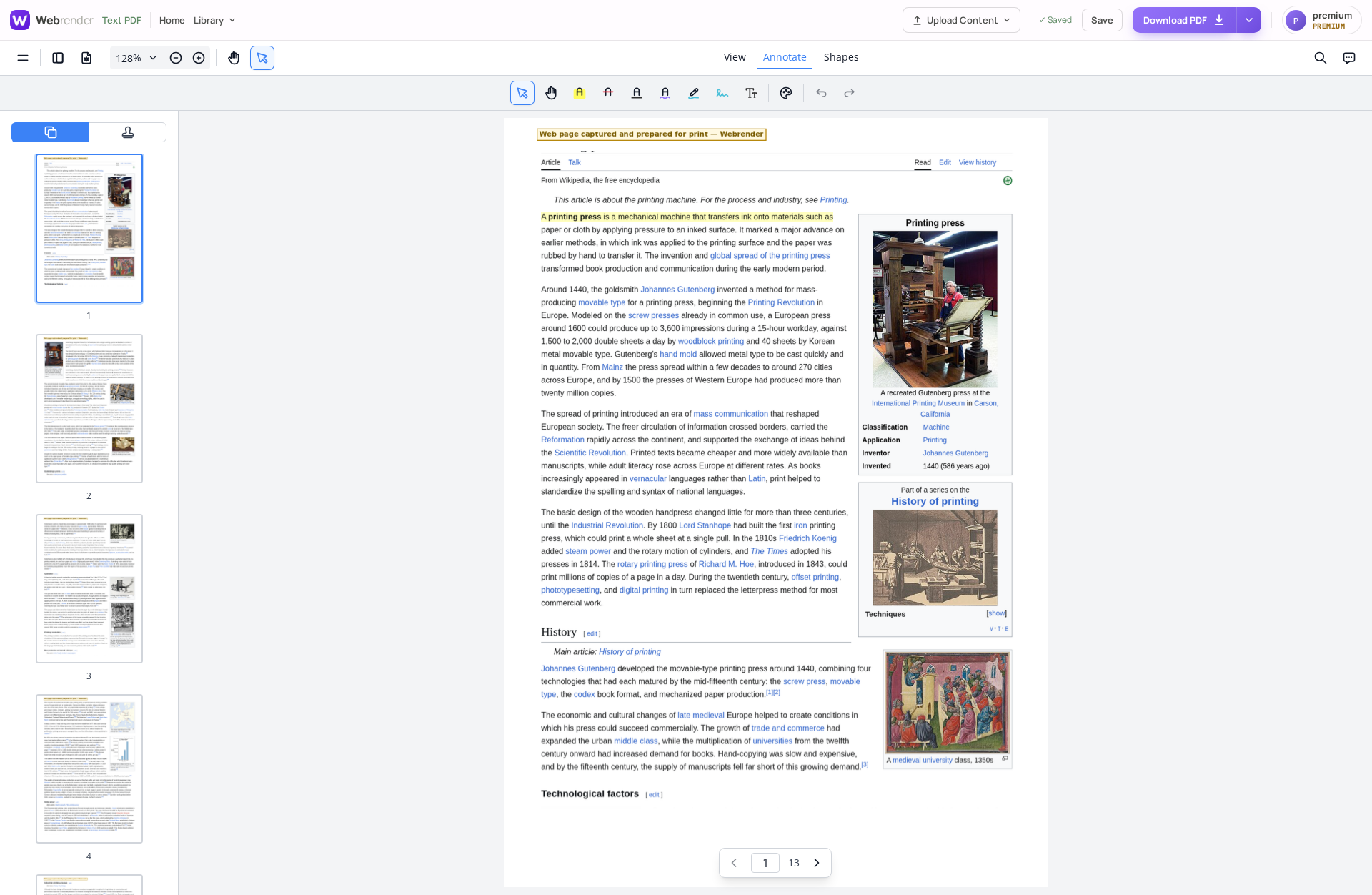Image resolution: width=1372 pixels, height=895 pixels.
Task: Expand the Library menu
Action: tap(214, 20)
